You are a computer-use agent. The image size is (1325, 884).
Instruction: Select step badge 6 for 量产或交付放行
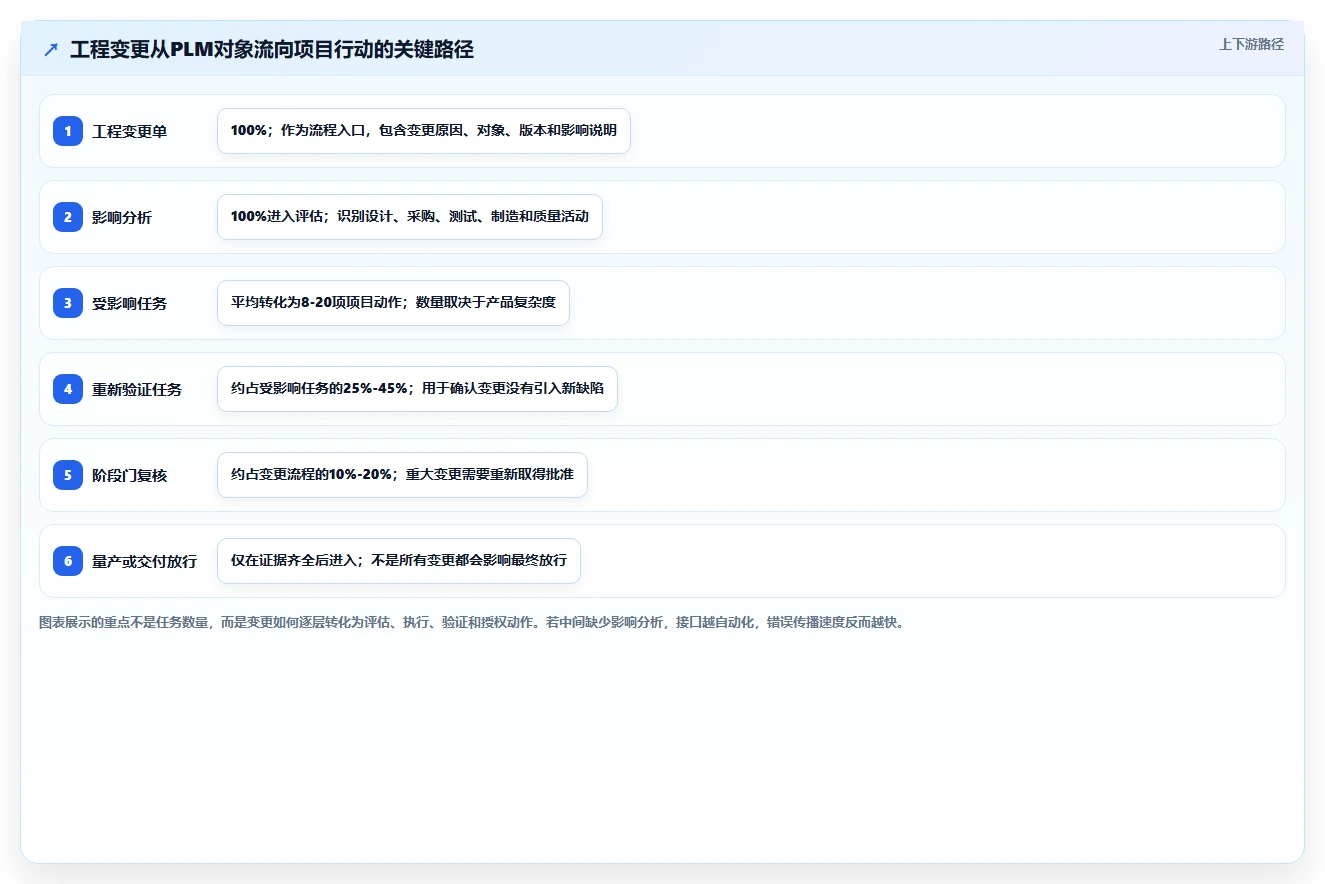click(x=68, y=561)
